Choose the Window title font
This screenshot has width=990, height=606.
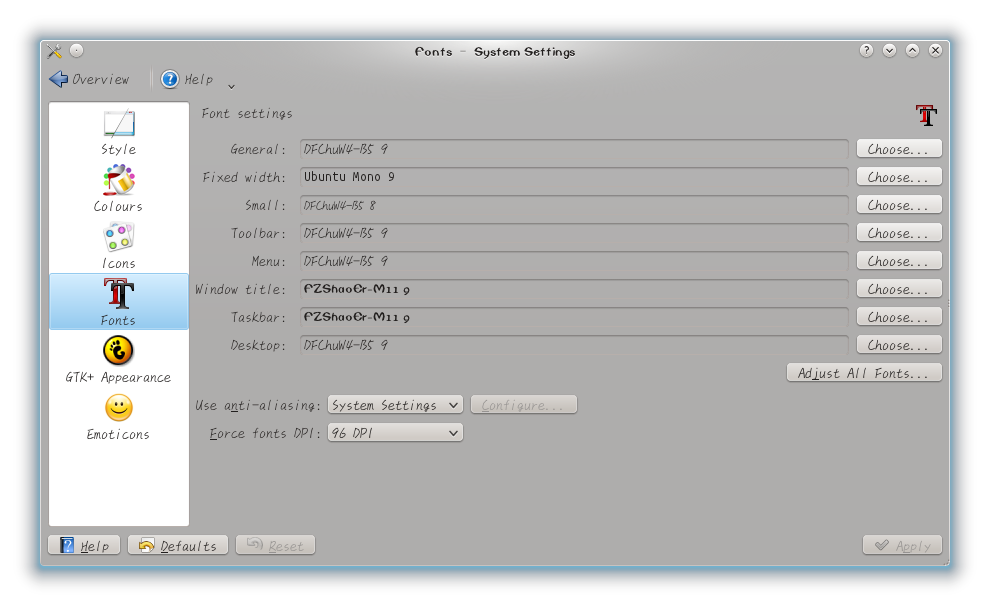(x=899, y=288)
